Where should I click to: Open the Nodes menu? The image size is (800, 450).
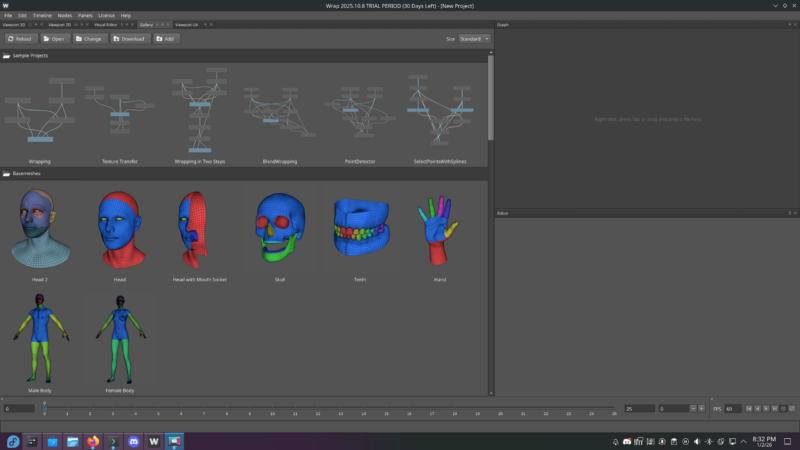tap(65, 16)
